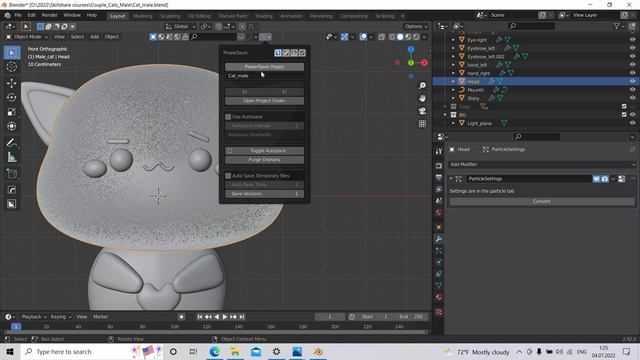The width and height of the screenshot is (640, 360).
Task: Enable Auto Save Temporary Files checkbox
Action: pyautogui.click(x=228, y=176)
